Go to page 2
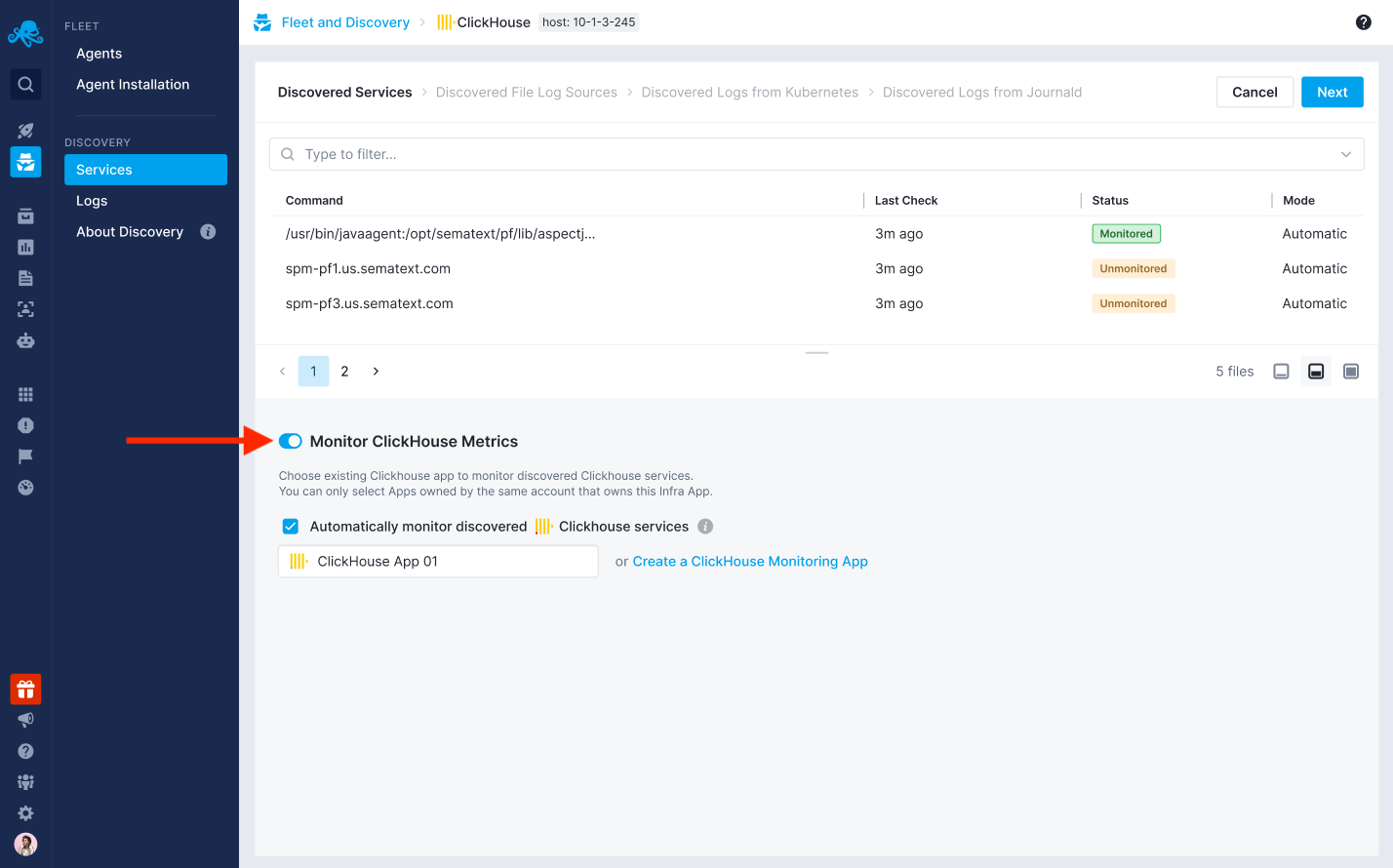 pos(344,372)
